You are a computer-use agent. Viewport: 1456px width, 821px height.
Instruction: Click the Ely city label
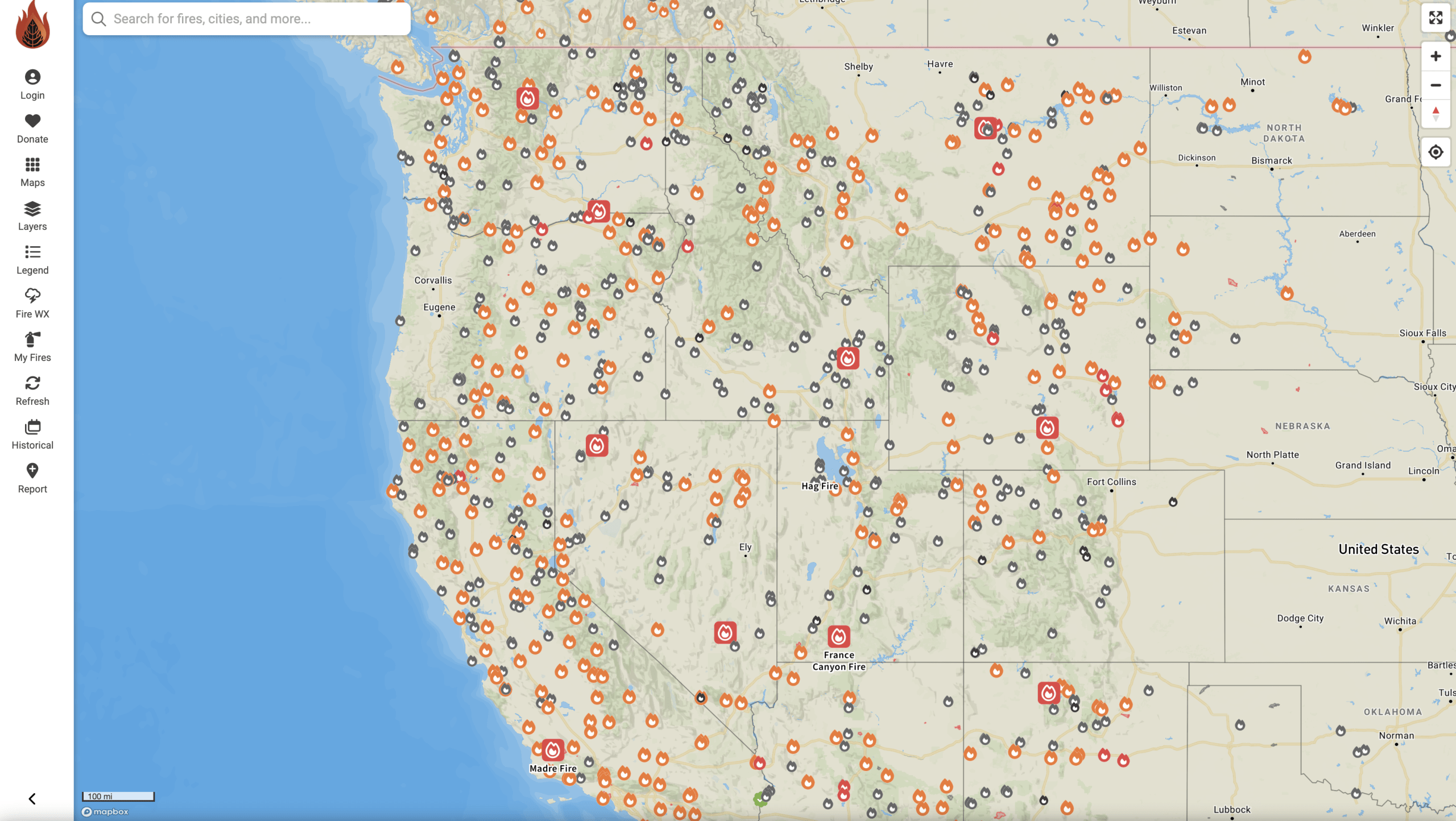745,547
